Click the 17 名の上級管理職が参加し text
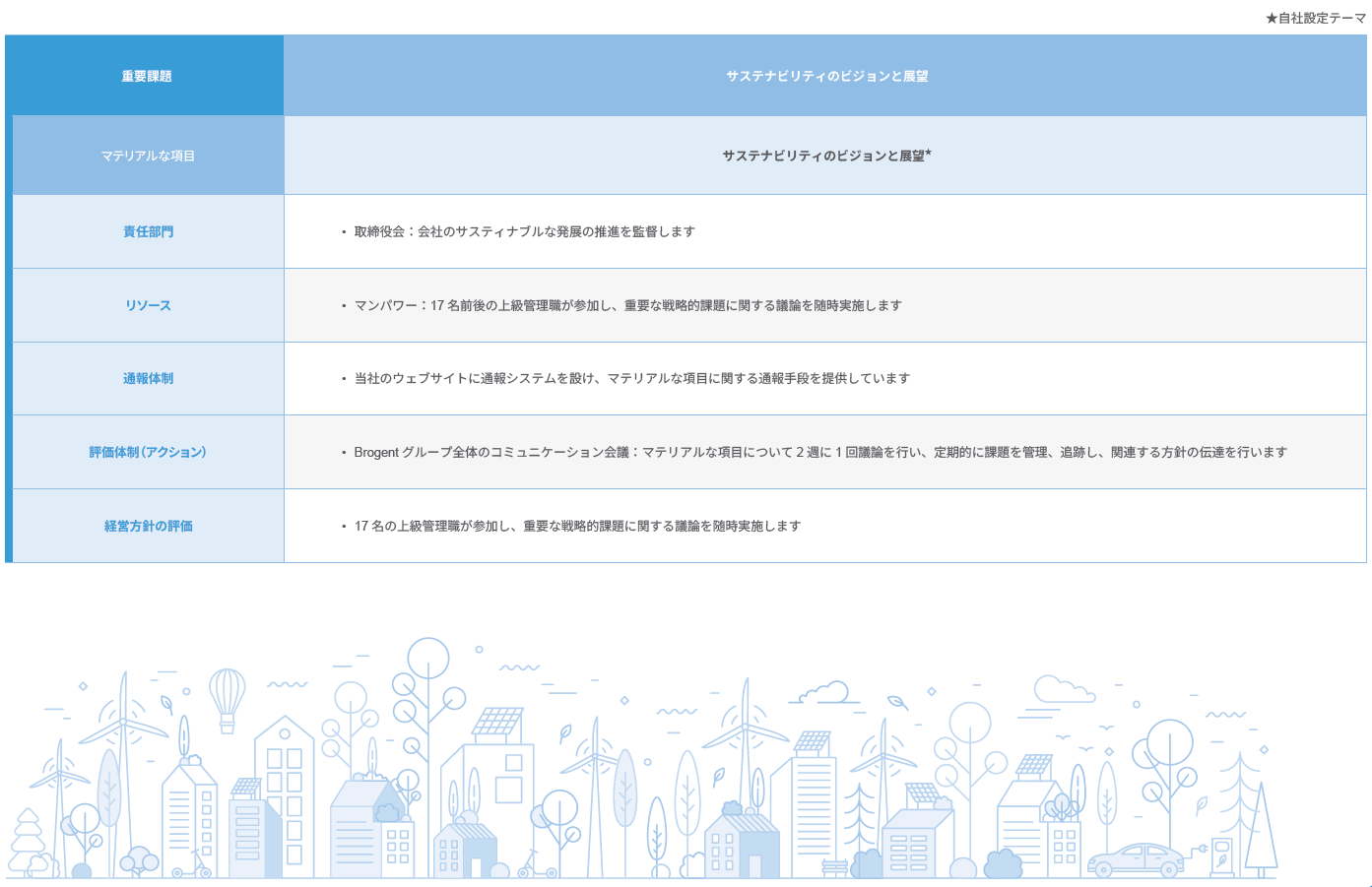Image resolution: width=1372 pixels, height=887 pixels. [x=577, y=526]
